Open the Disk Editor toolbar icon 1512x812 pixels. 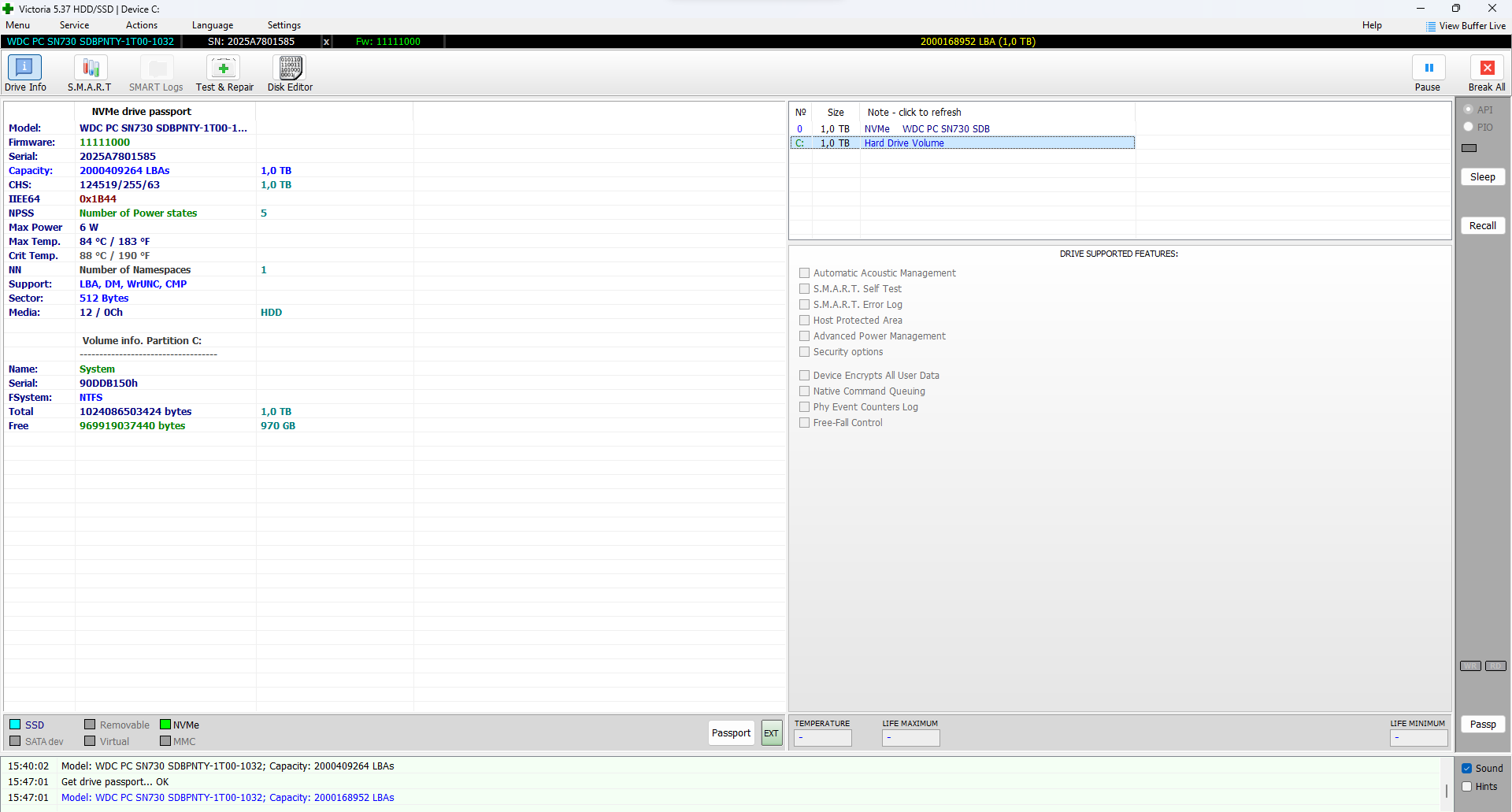290,69
